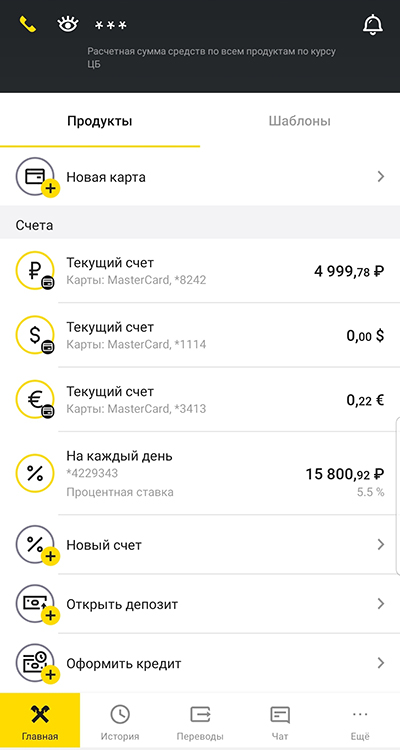Open the Открыть депозит chevron
400x750 pixels.
(x=381, y=604)
